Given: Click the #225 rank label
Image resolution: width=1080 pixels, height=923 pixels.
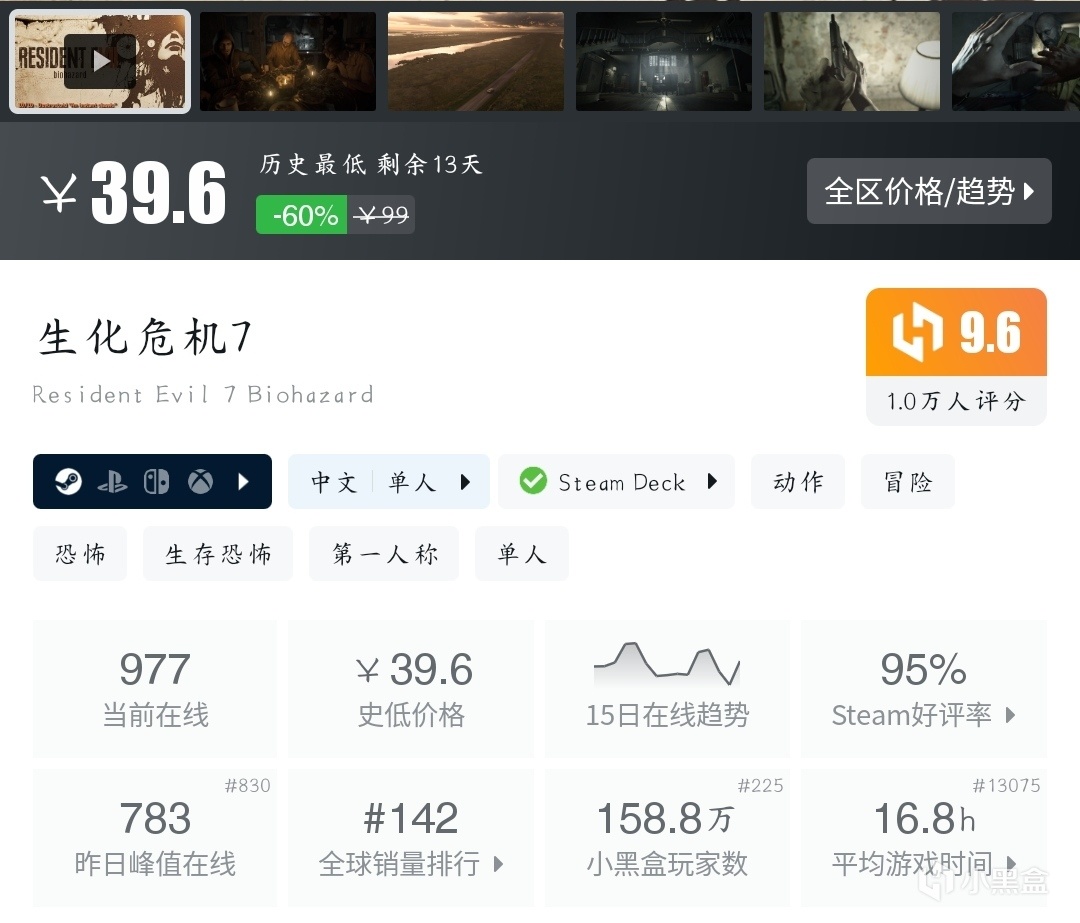Looking at the screenshot, I should (760, 785).
